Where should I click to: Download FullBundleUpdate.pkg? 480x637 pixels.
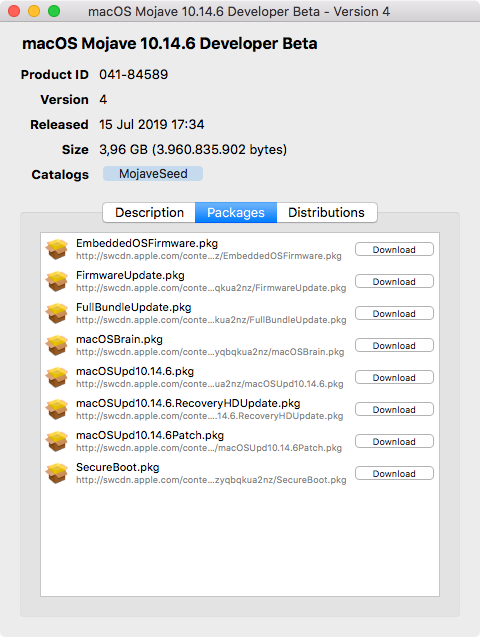(x=394, y=314)
